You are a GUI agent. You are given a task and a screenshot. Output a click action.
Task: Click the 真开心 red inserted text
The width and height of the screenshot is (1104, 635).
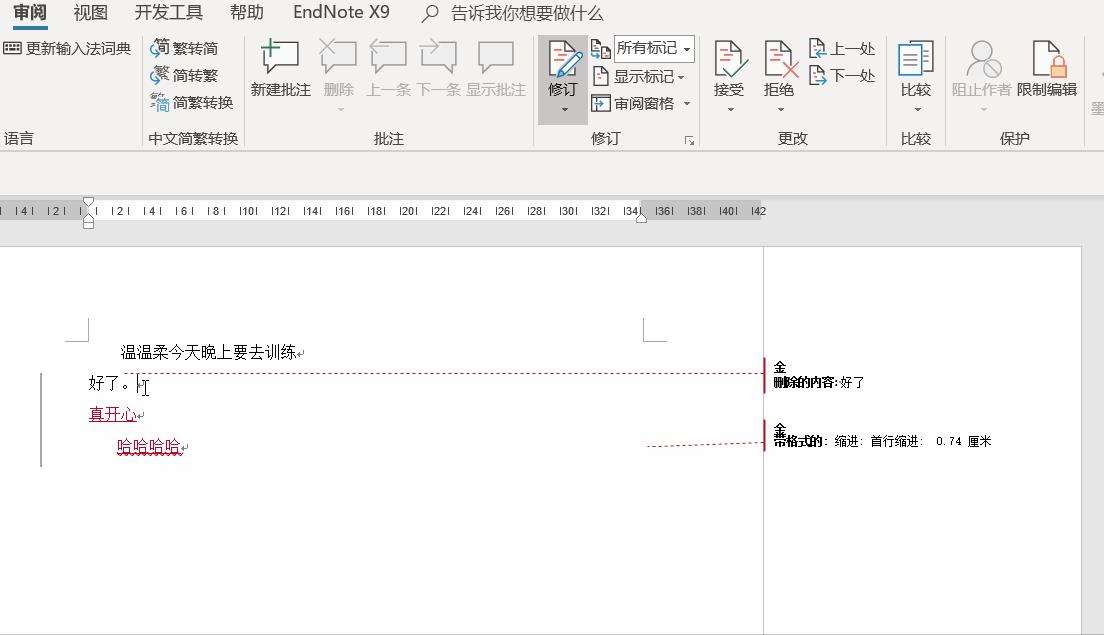coord(110,413)
